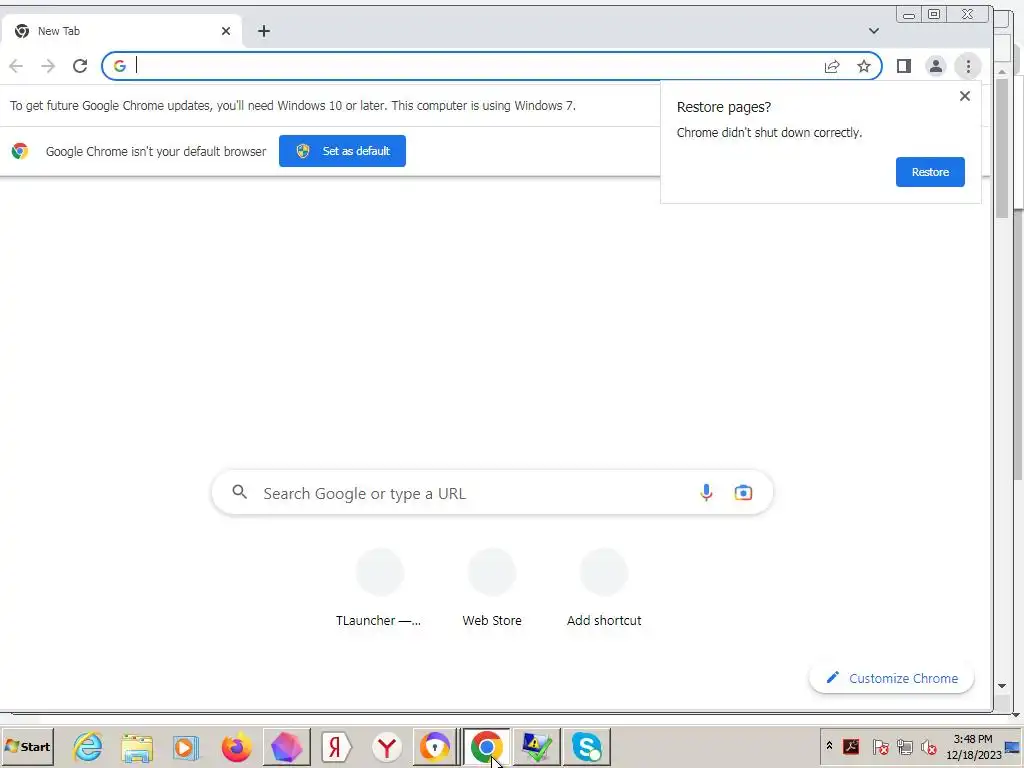Open the three-dot Chrome menu
The width and height of the screenshot is (1024, 768).
(x=968, y=66)
